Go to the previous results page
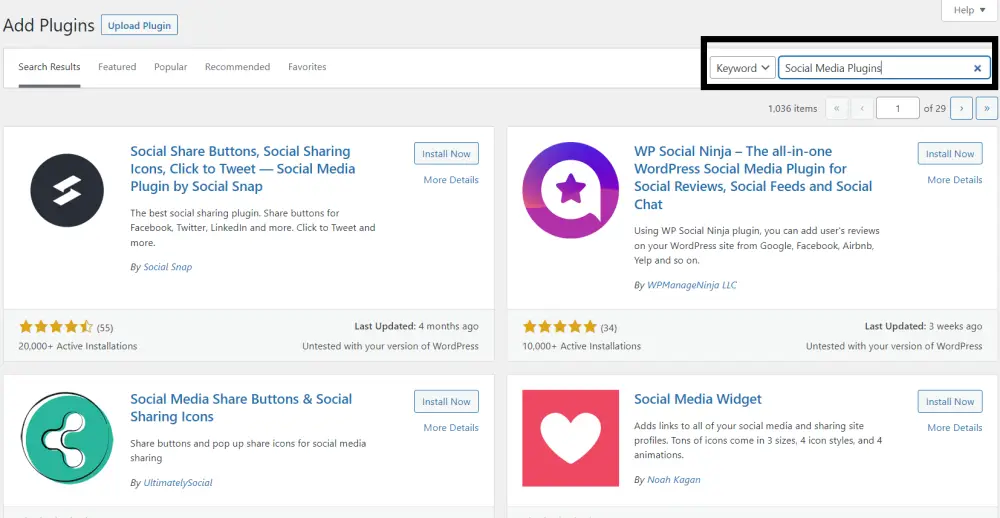The image size is (1000, 518). pyautogui.click(x=862, y=108)
